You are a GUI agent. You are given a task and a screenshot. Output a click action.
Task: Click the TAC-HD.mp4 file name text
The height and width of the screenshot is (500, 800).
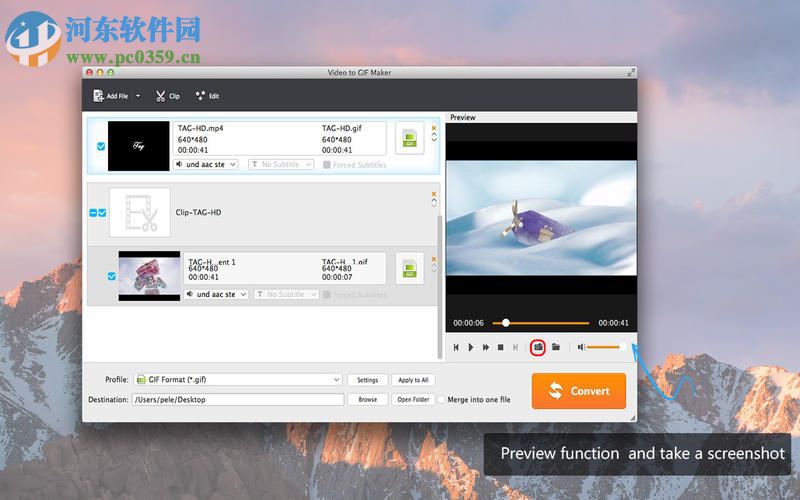pyautogui.click(x=201, y=129)
